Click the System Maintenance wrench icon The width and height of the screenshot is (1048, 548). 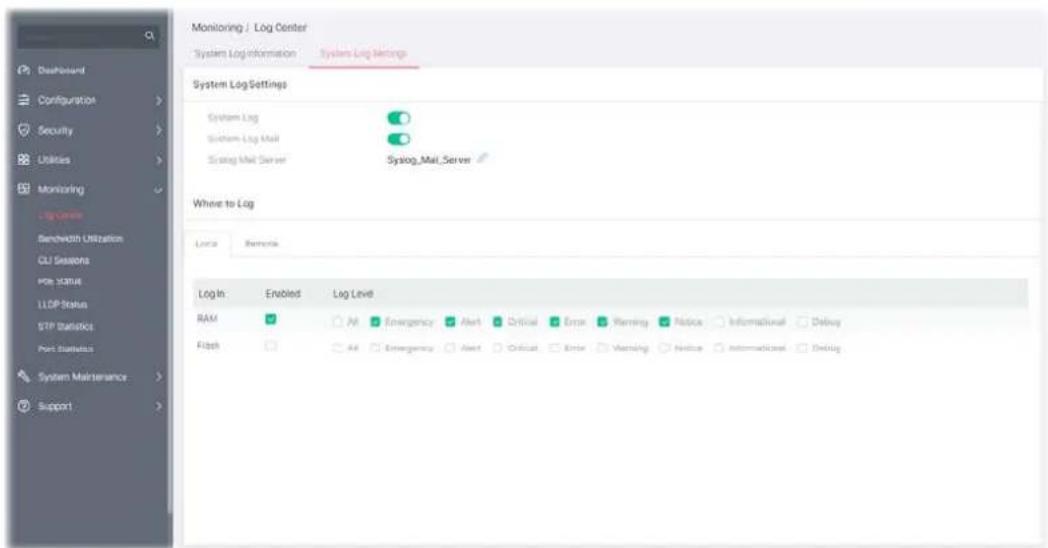24,376
